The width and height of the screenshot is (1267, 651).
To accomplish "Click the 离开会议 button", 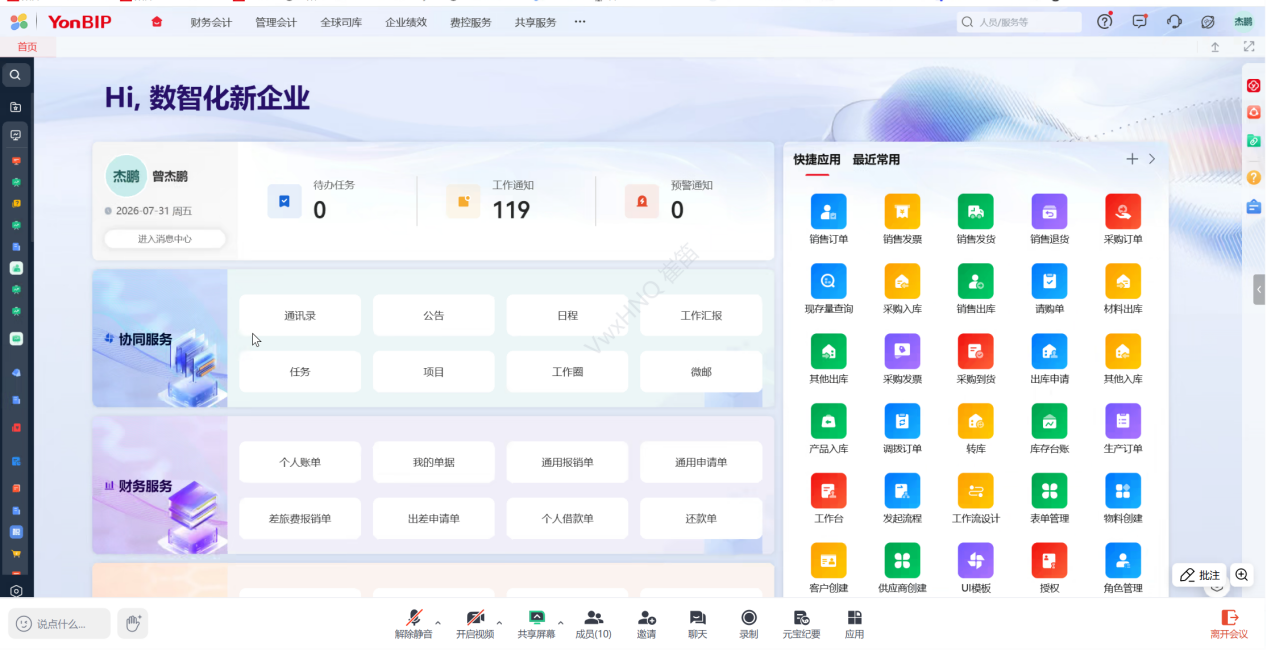I will point(1230,624).
